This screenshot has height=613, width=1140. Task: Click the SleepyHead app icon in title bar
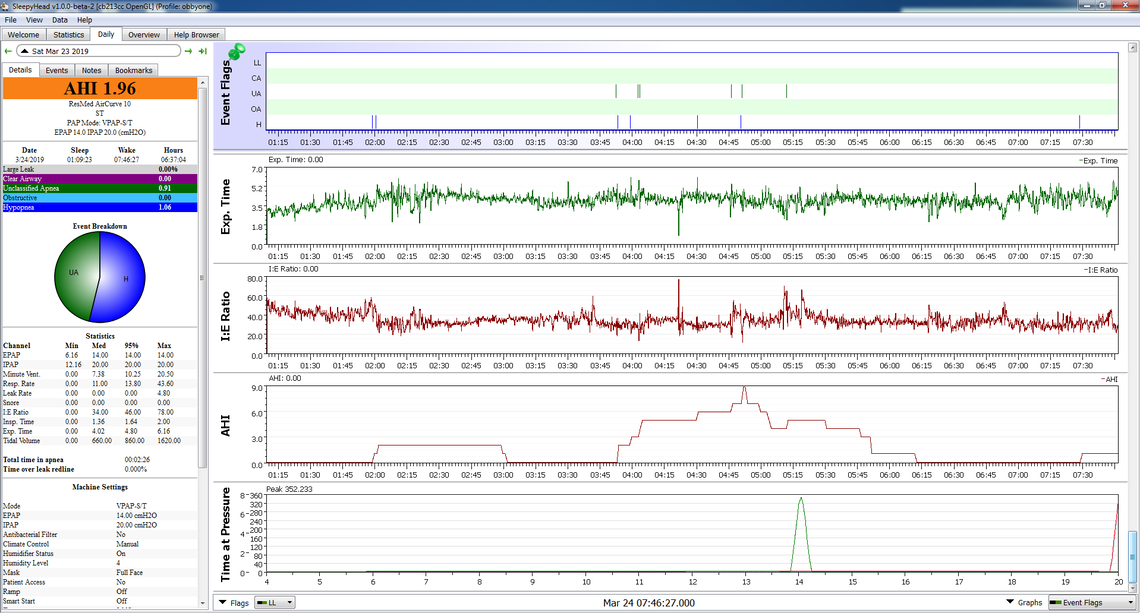pos(6,5)
